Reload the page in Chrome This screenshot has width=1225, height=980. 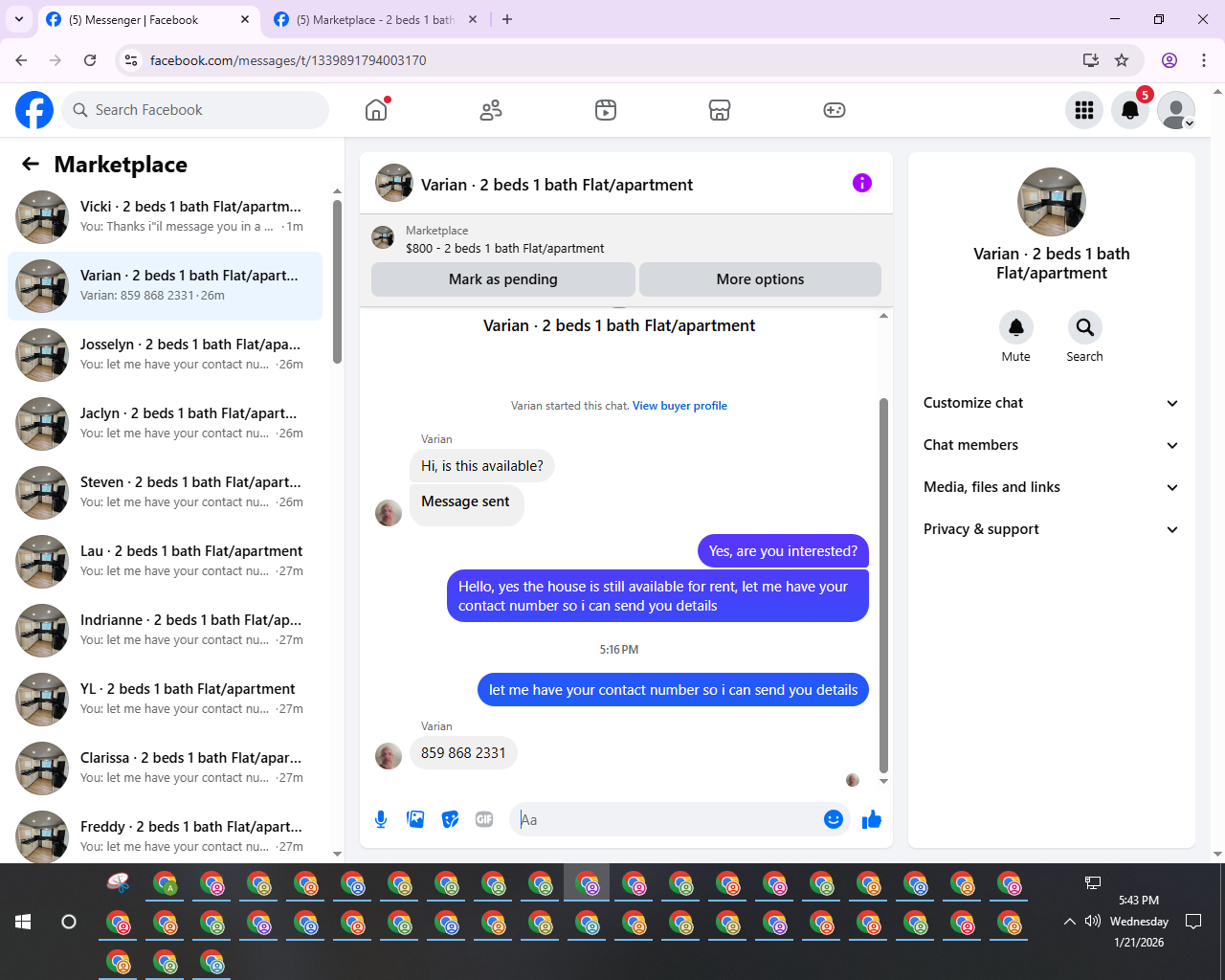coord(90,60)
